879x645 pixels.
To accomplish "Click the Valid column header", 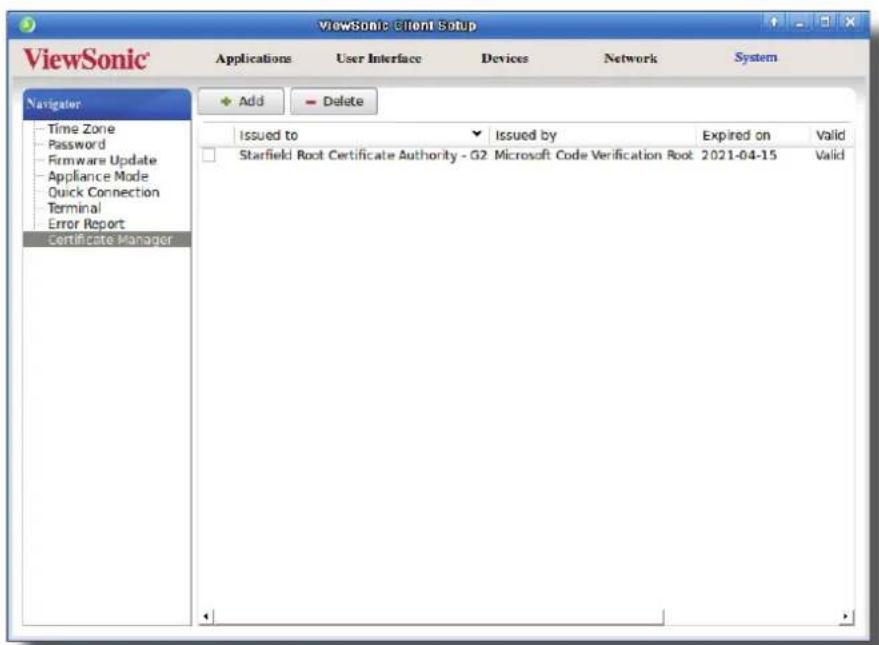I will (831, 135).
